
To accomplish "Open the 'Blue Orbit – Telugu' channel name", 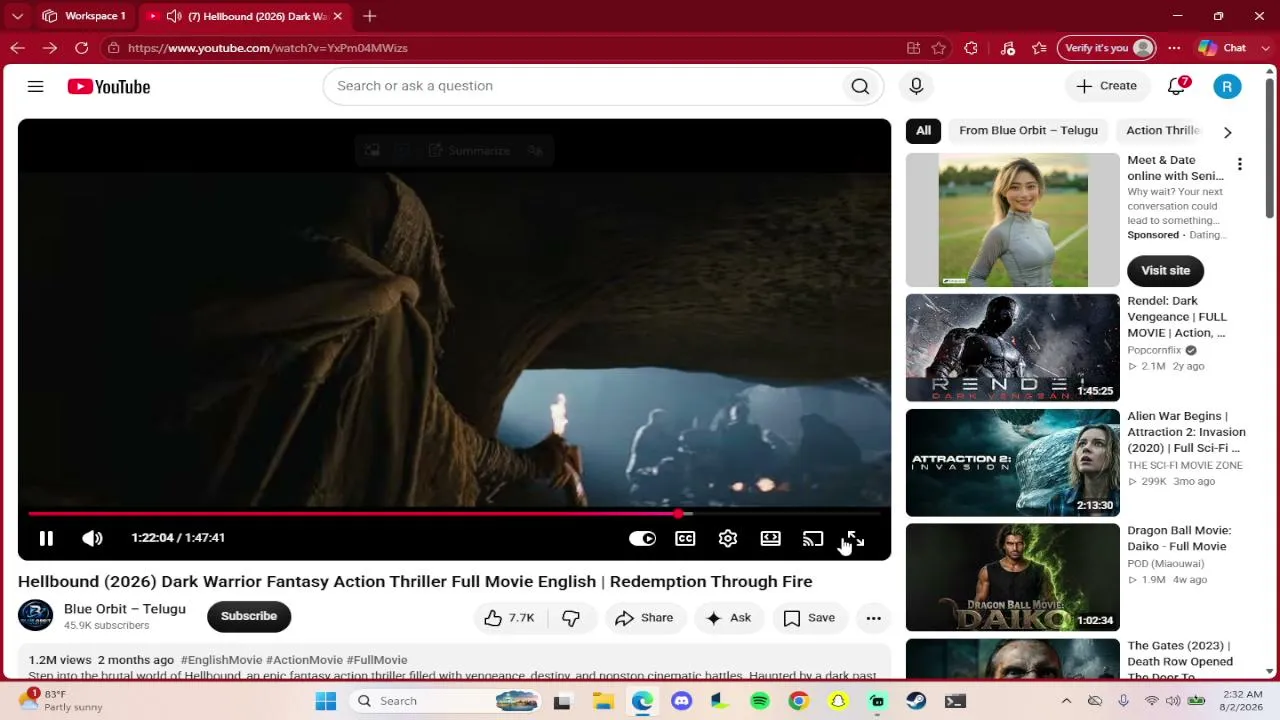I will pos(125,609).
